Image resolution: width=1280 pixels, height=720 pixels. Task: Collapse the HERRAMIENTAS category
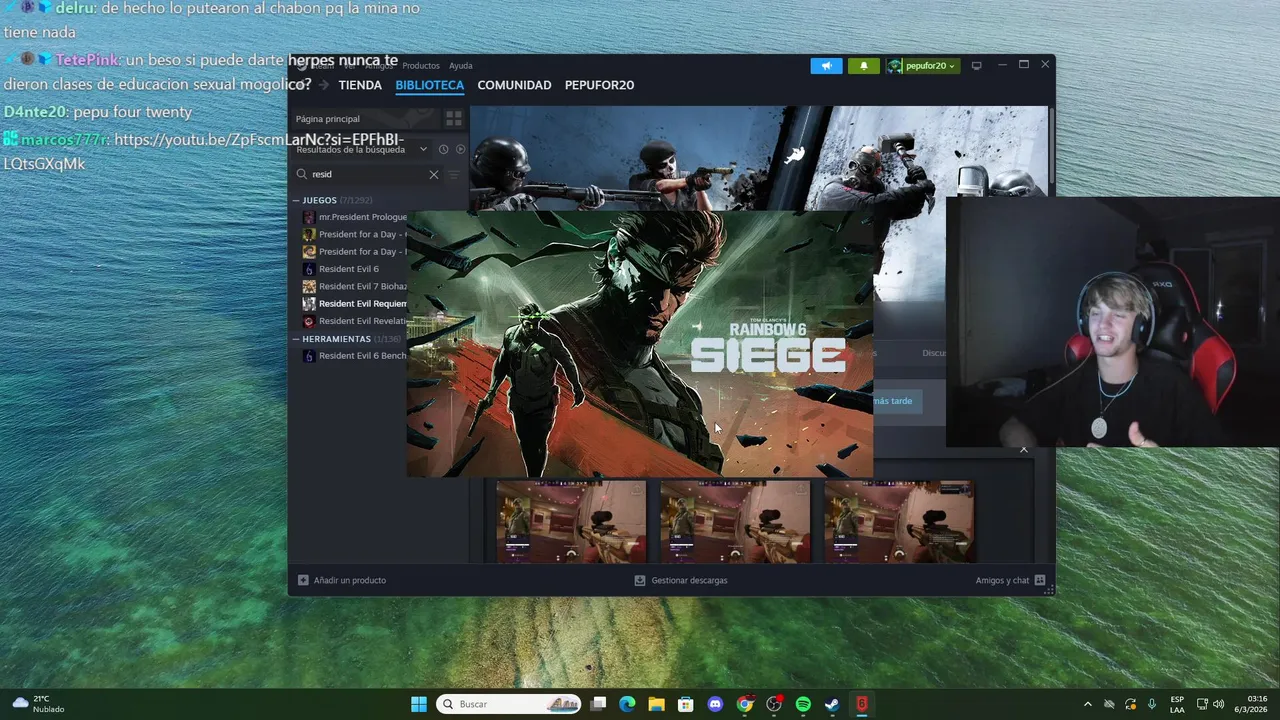[x=296, y=339]
